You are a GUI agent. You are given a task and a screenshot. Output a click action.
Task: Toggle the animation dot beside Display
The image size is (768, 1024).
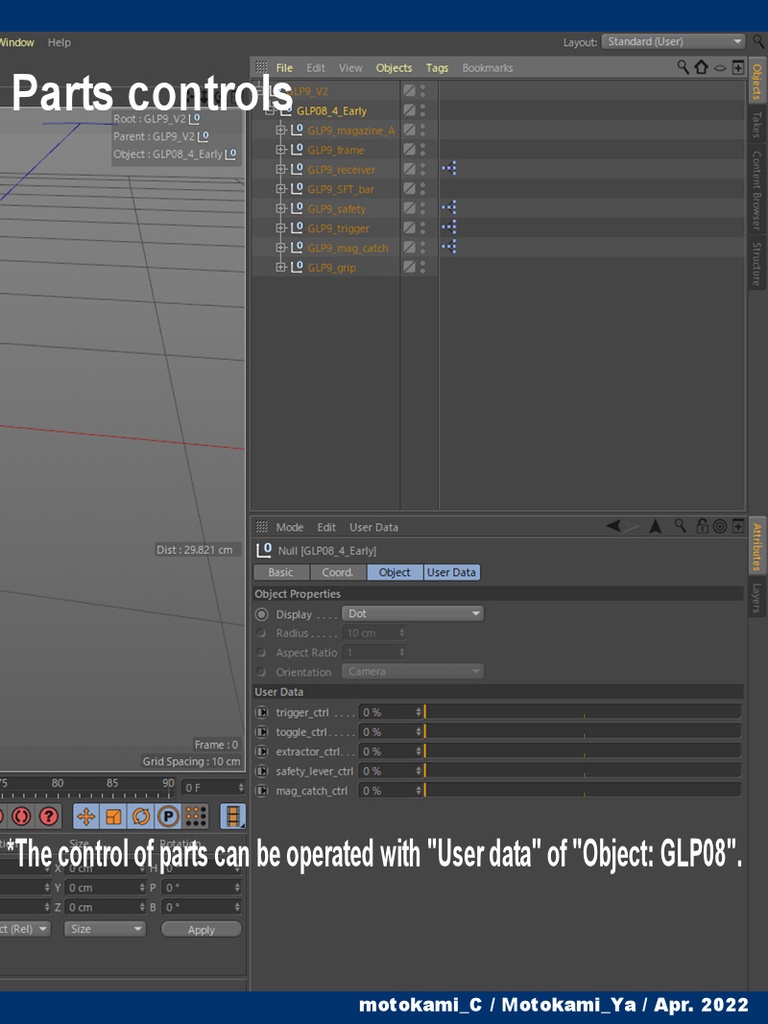(261, 614)
